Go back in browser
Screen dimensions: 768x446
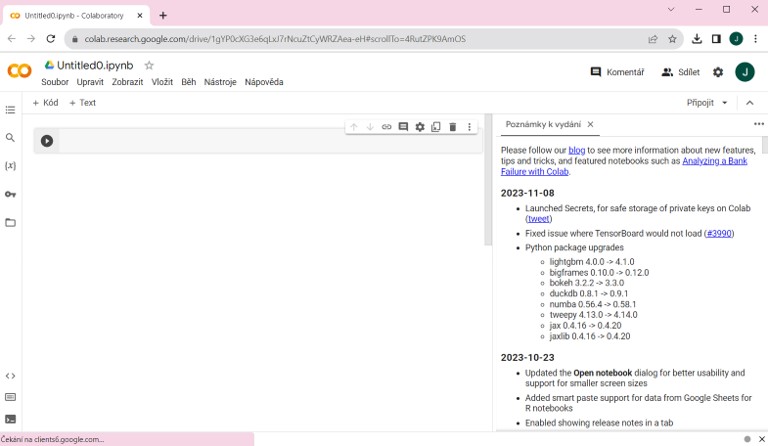pyautogui.click(x=12, y=39)
